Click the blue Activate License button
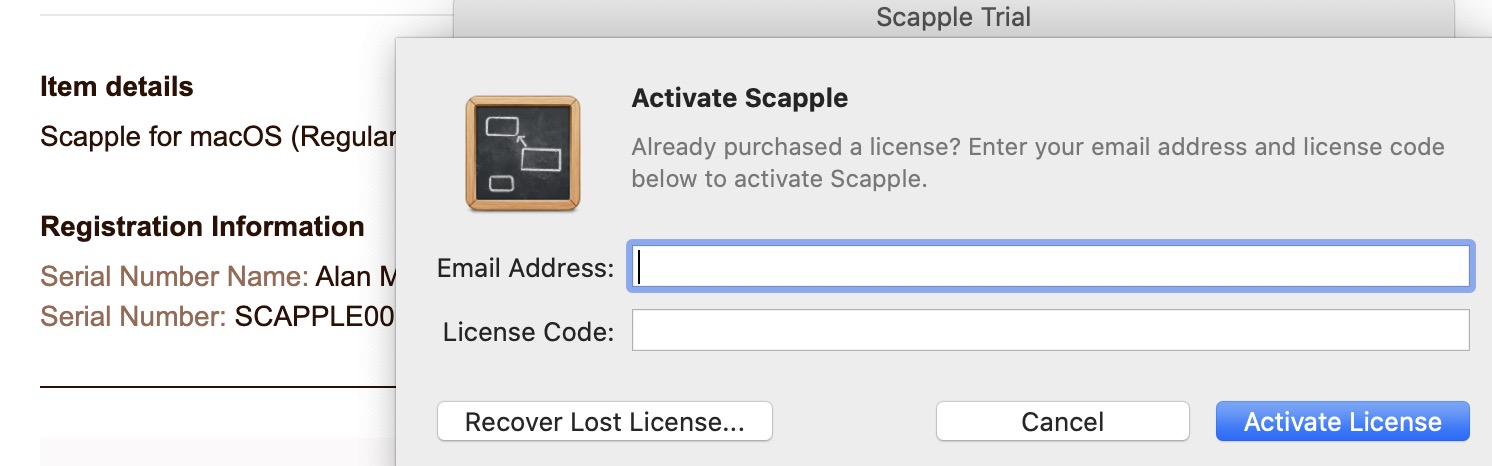This screenshot has height=466, width=1492. pyautogui.click(x=1342, y=421)
